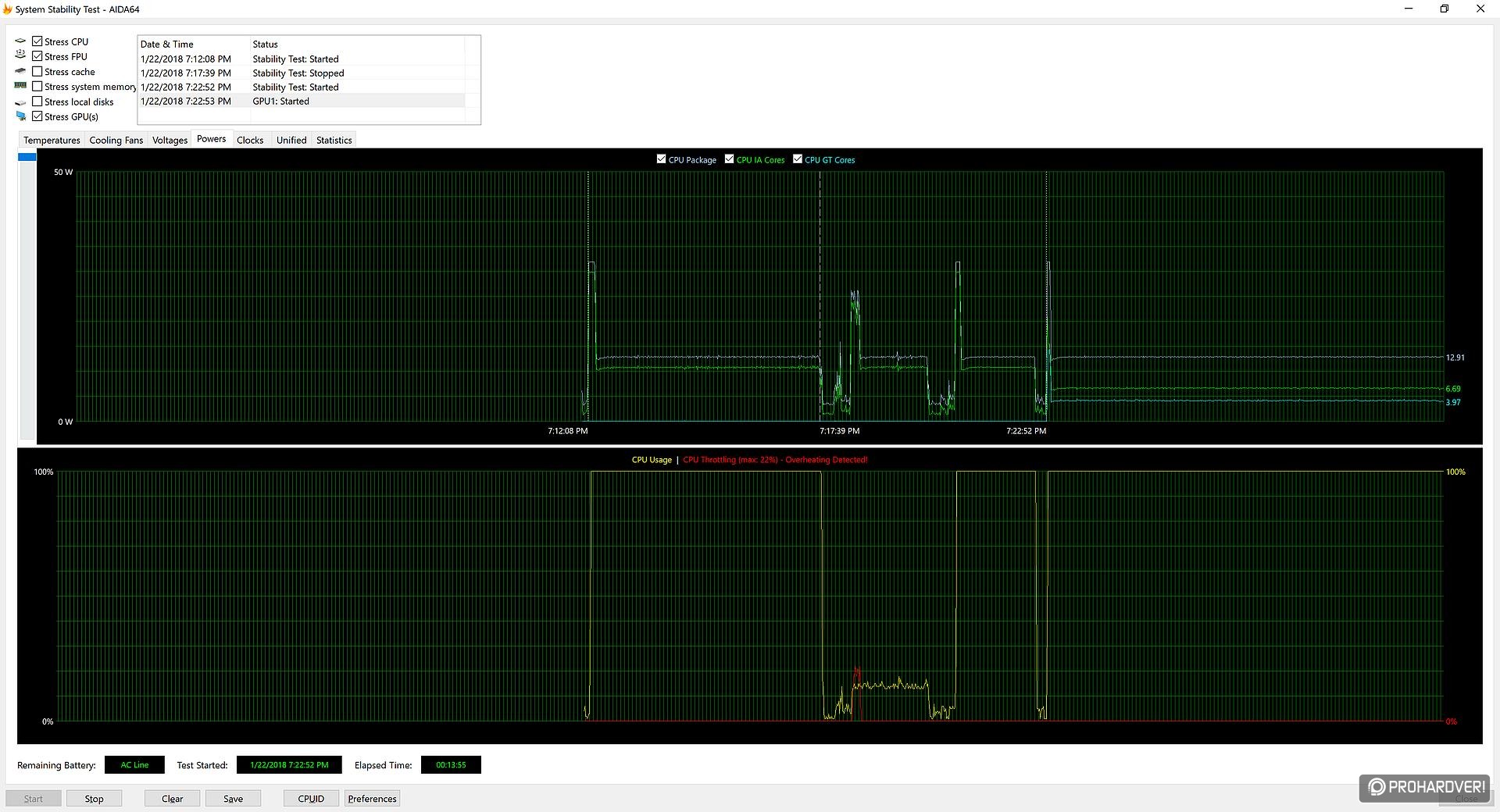The width and height of the screenshot is (1500, 812).
Task: Enable the Stress local disks checkbox
Action: [37, 101]
